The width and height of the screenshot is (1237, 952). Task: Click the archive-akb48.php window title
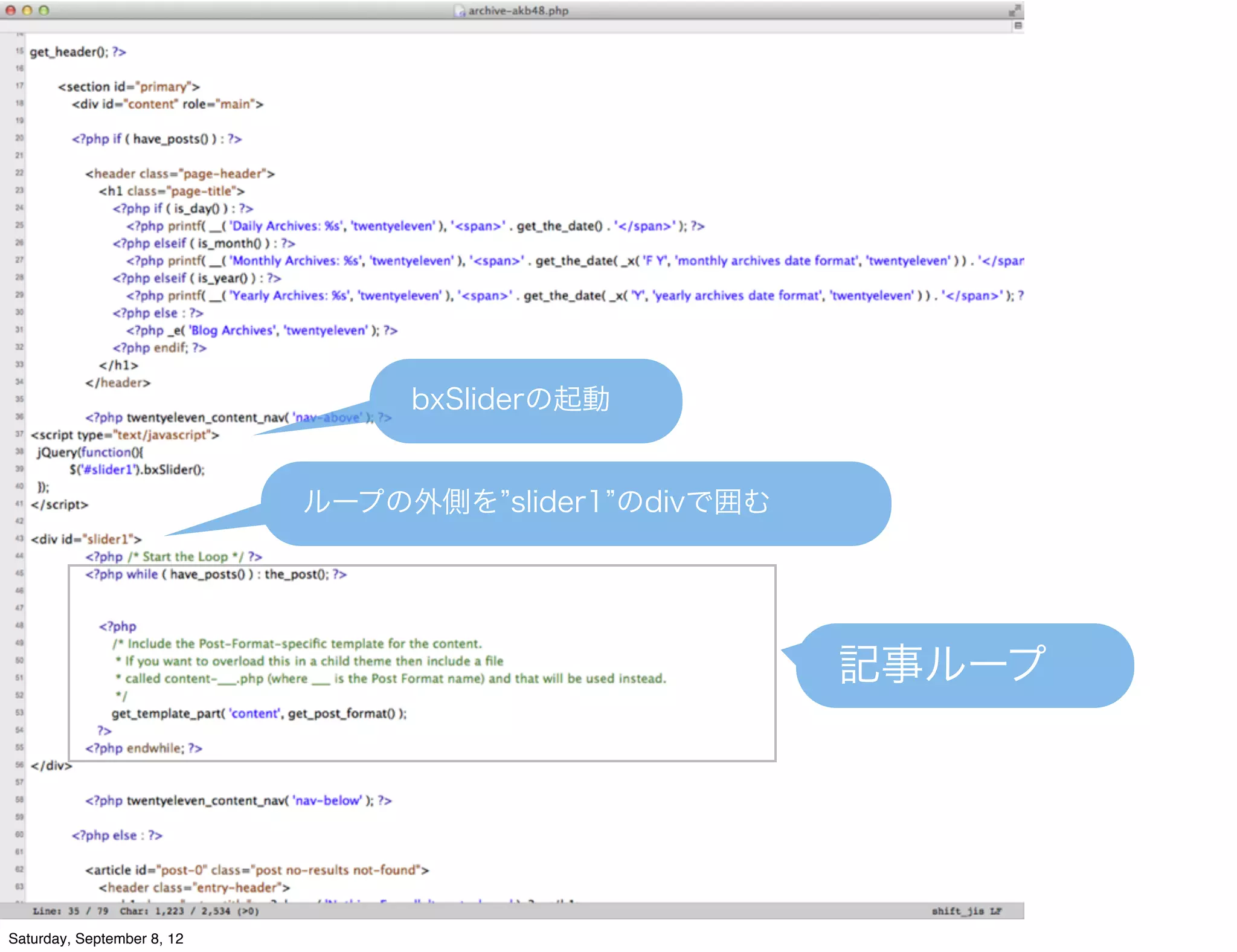pyautogui.click(x=518, y=10)
